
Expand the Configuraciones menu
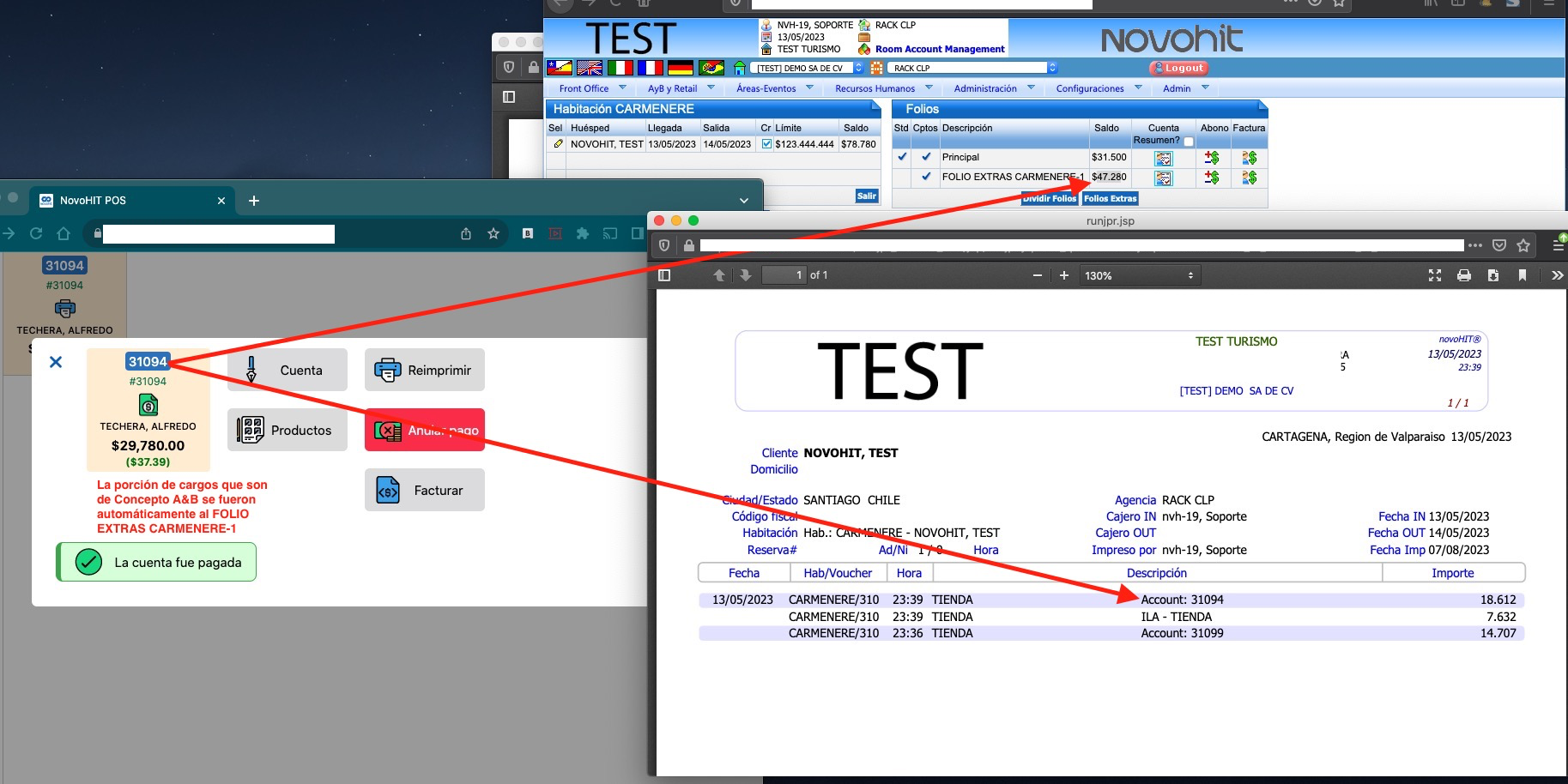(1099, 88)
